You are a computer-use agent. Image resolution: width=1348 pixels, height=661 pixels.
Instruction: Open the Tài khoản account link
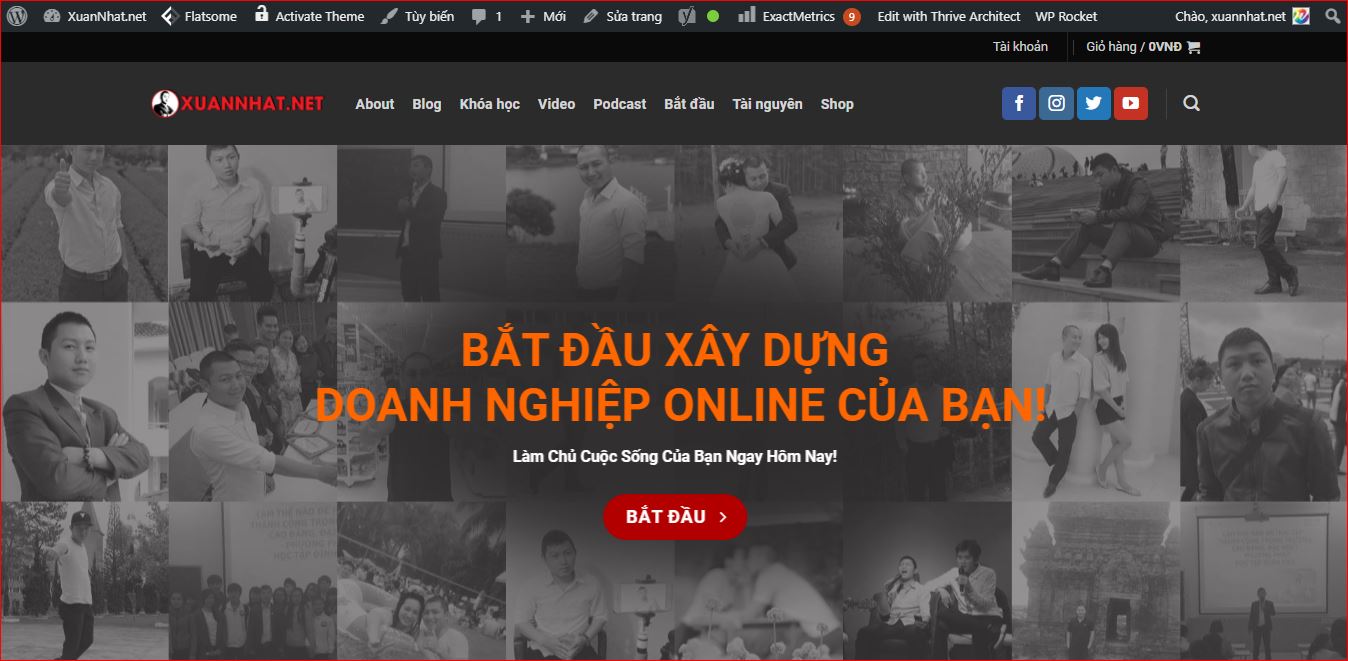(1020, 47)
